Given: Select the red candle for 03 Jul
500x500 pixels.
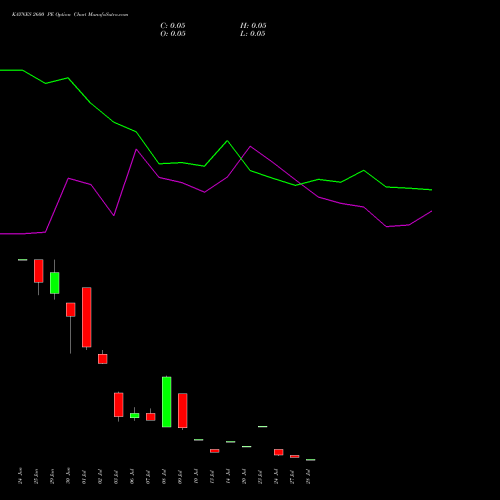Looking at the screenshot, I should [119, 405].
